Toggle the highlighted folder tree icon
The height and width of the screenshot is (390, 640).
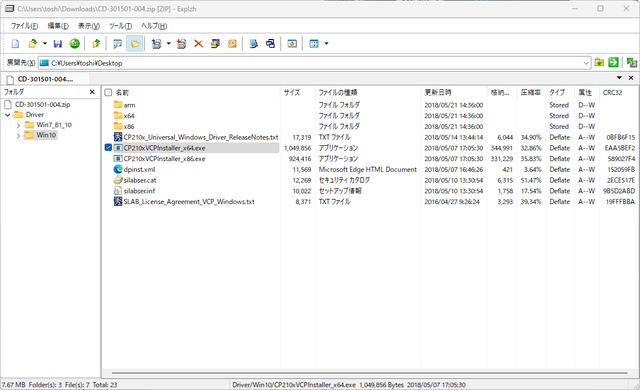pos(135,44)
